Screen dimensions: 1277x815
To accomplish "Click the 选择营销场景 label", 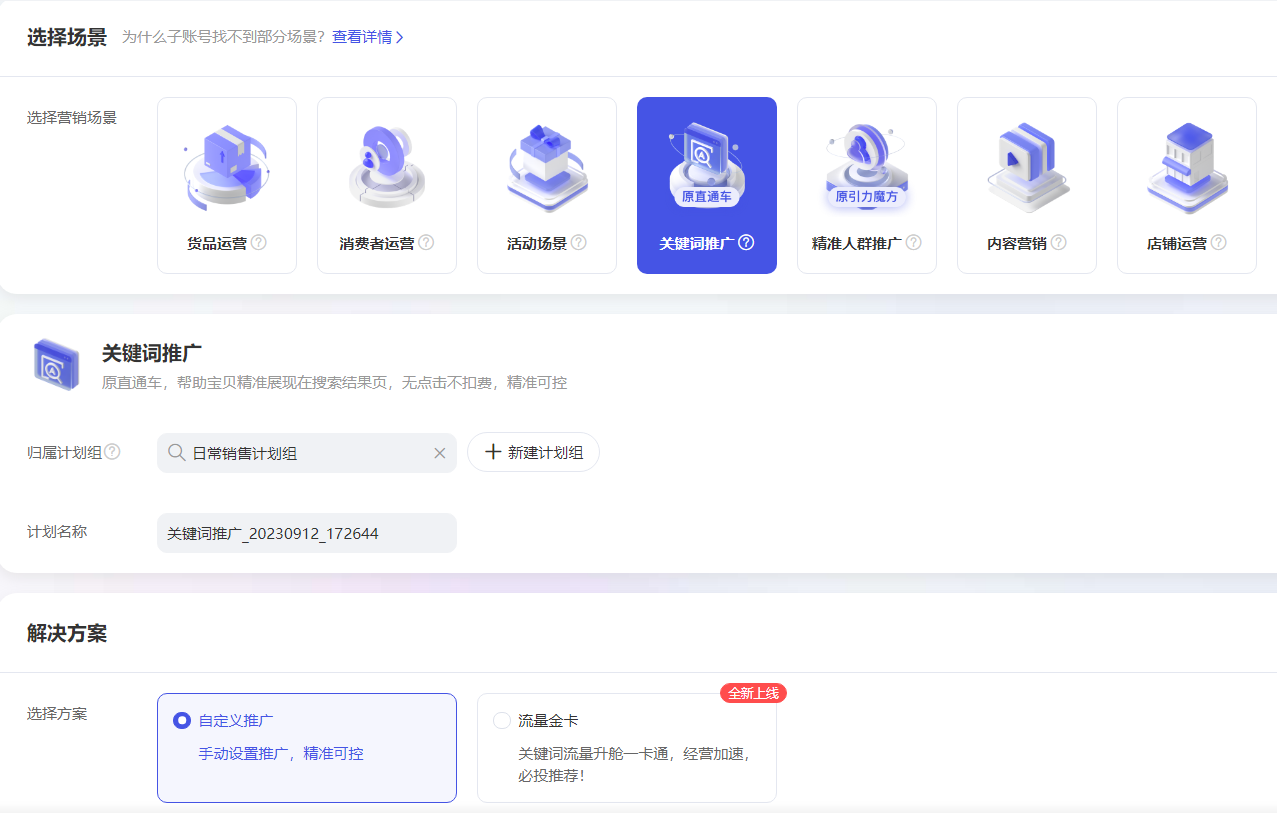I will click(x=72, y=117).
